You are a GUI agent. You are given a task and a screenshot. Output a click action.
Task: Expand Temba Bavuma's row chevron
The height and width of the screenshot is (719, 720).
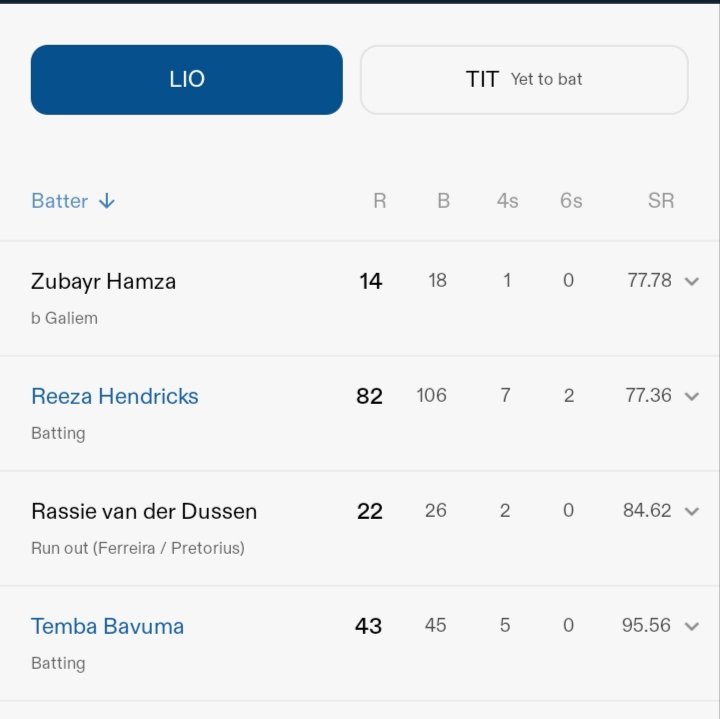(691, 626)
